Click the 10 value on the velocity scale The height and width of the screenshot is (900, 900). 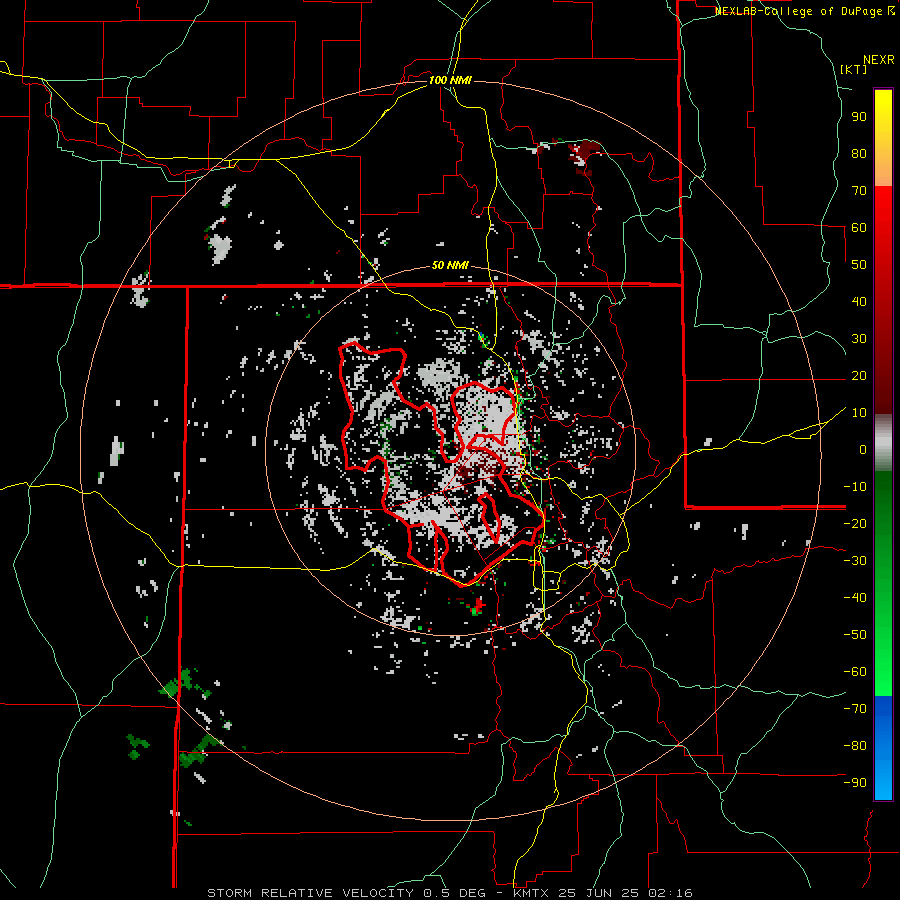pyautogui.click(x=859, y=413)
